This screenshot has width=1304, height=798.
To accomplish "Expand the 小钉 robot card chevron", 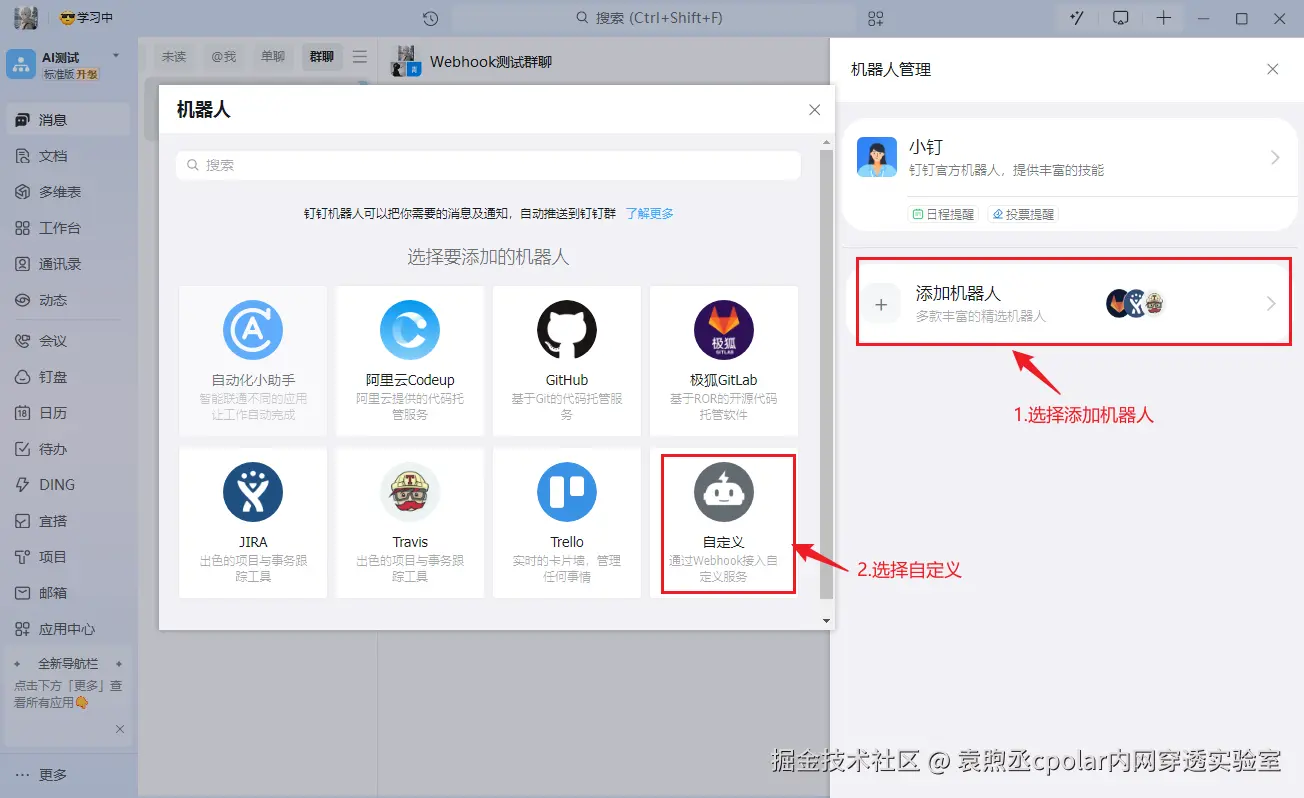I will pyautogui.click(x=1275, y=158).
